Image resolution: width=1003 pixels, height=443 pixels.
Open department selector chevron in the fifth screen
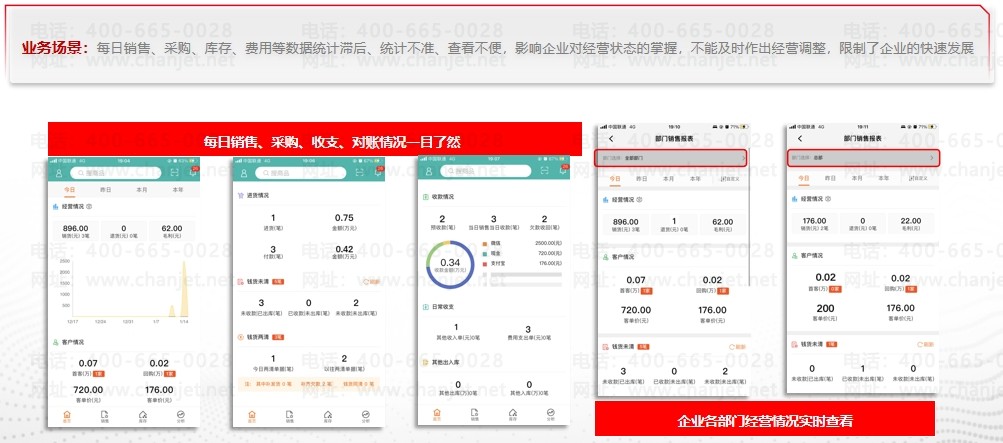(932, 158)
